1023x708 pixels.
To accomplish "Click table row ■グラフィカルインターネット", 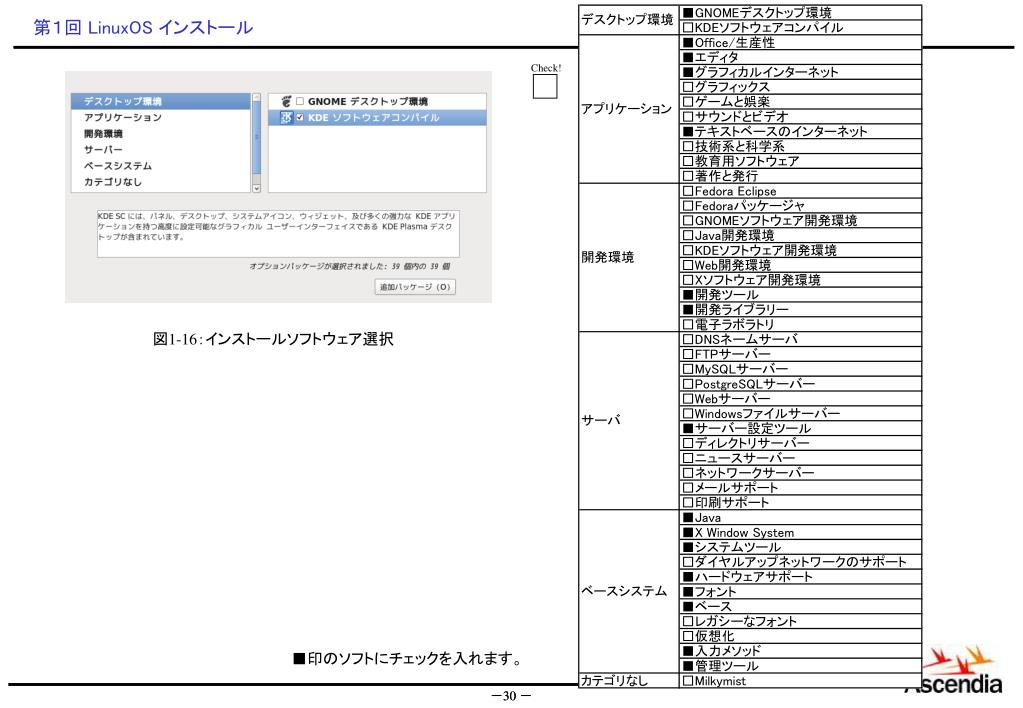I will [x=801, y=72].
